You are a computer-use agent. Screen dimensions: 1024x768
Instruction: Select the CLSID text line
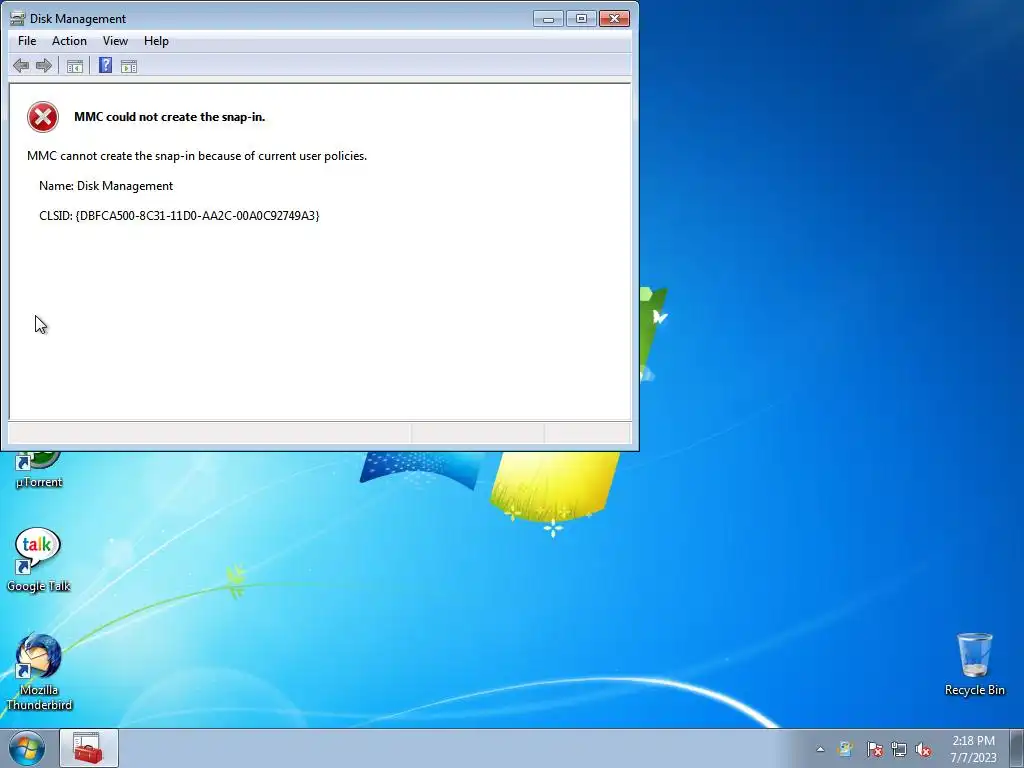[179, 216]
